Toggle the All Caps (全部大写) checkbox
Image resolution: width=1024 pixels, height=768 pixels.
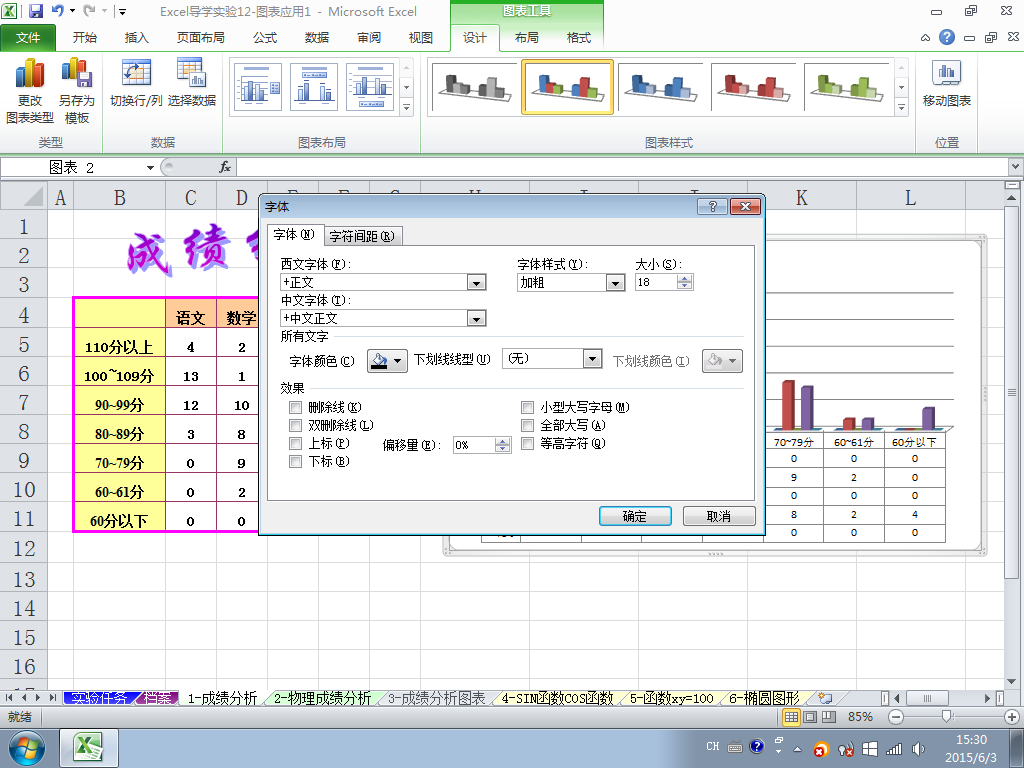pyautogui.click(x=528, y=425)
